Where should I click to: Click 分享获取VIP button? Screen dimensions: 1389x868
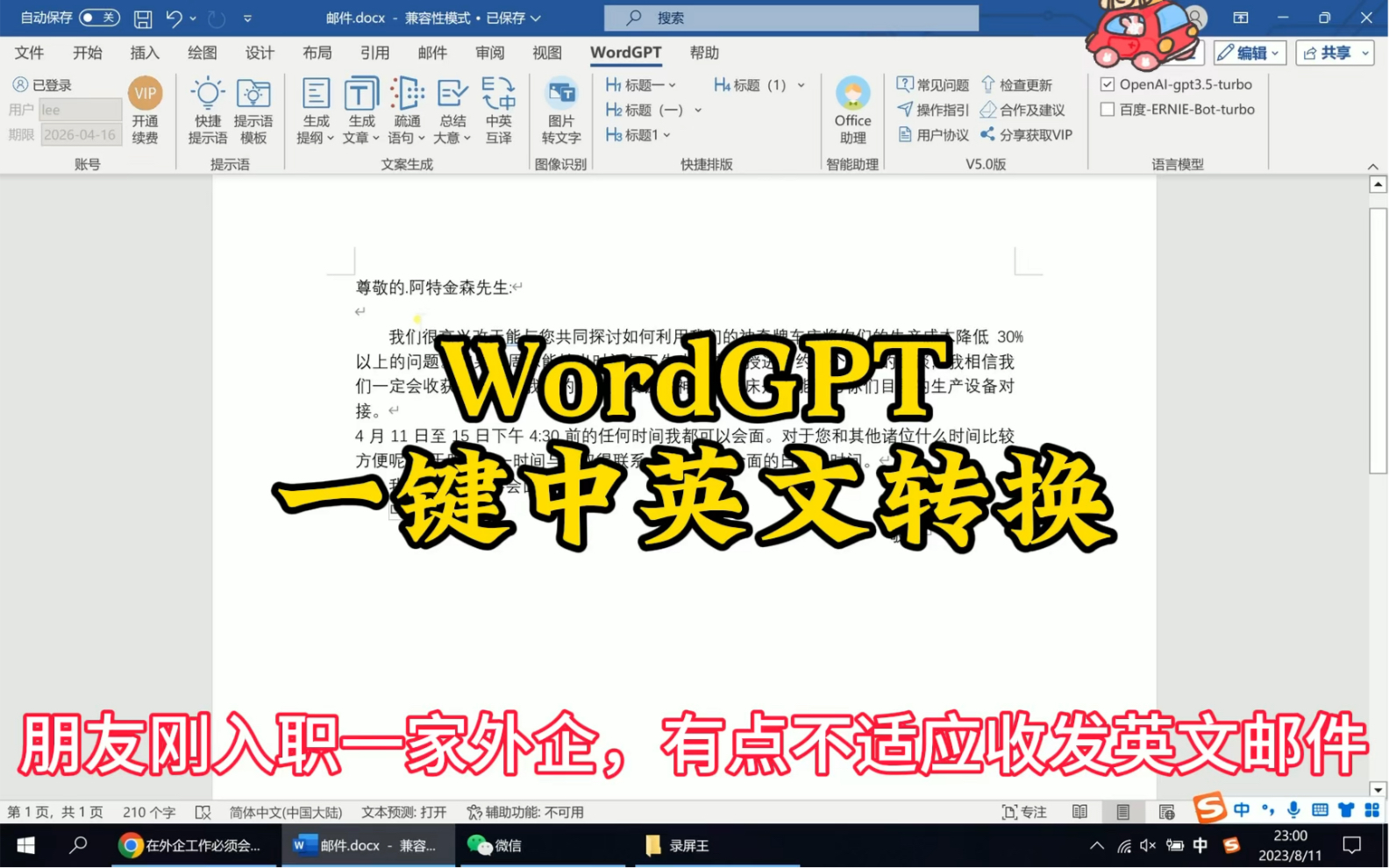coord(1026,135)
